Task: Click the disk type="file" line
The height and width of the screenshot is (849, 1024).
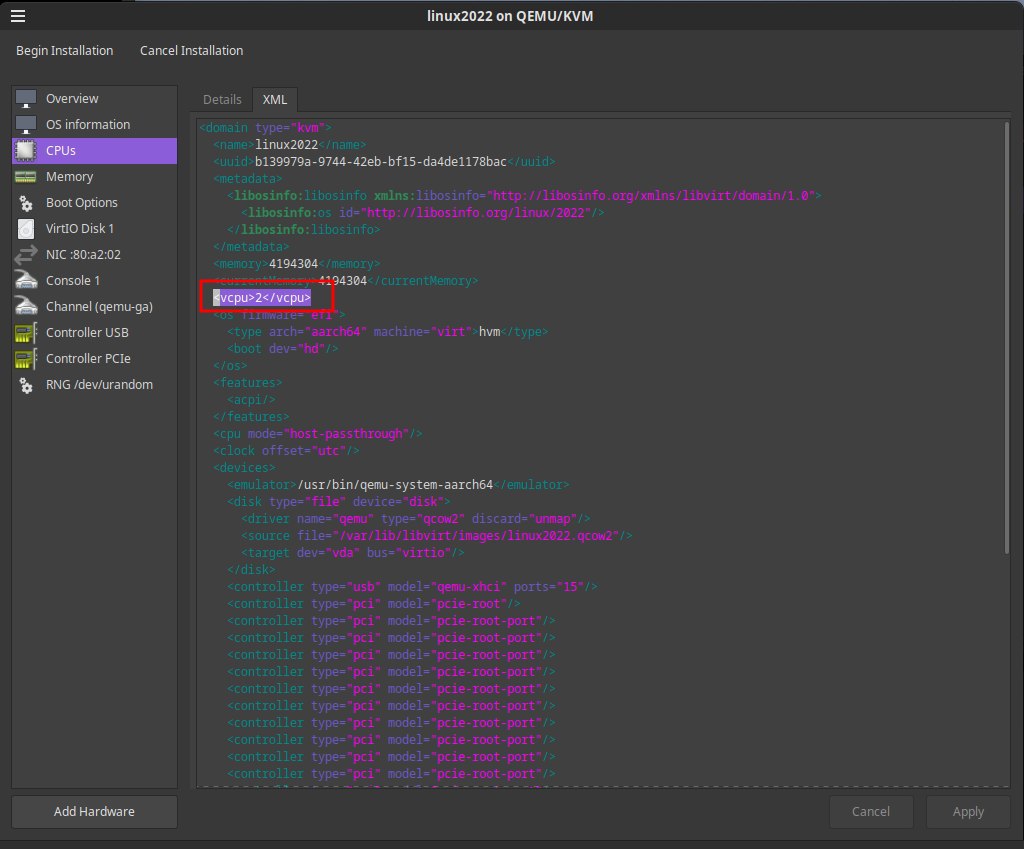Action: (x=338, y=501)
